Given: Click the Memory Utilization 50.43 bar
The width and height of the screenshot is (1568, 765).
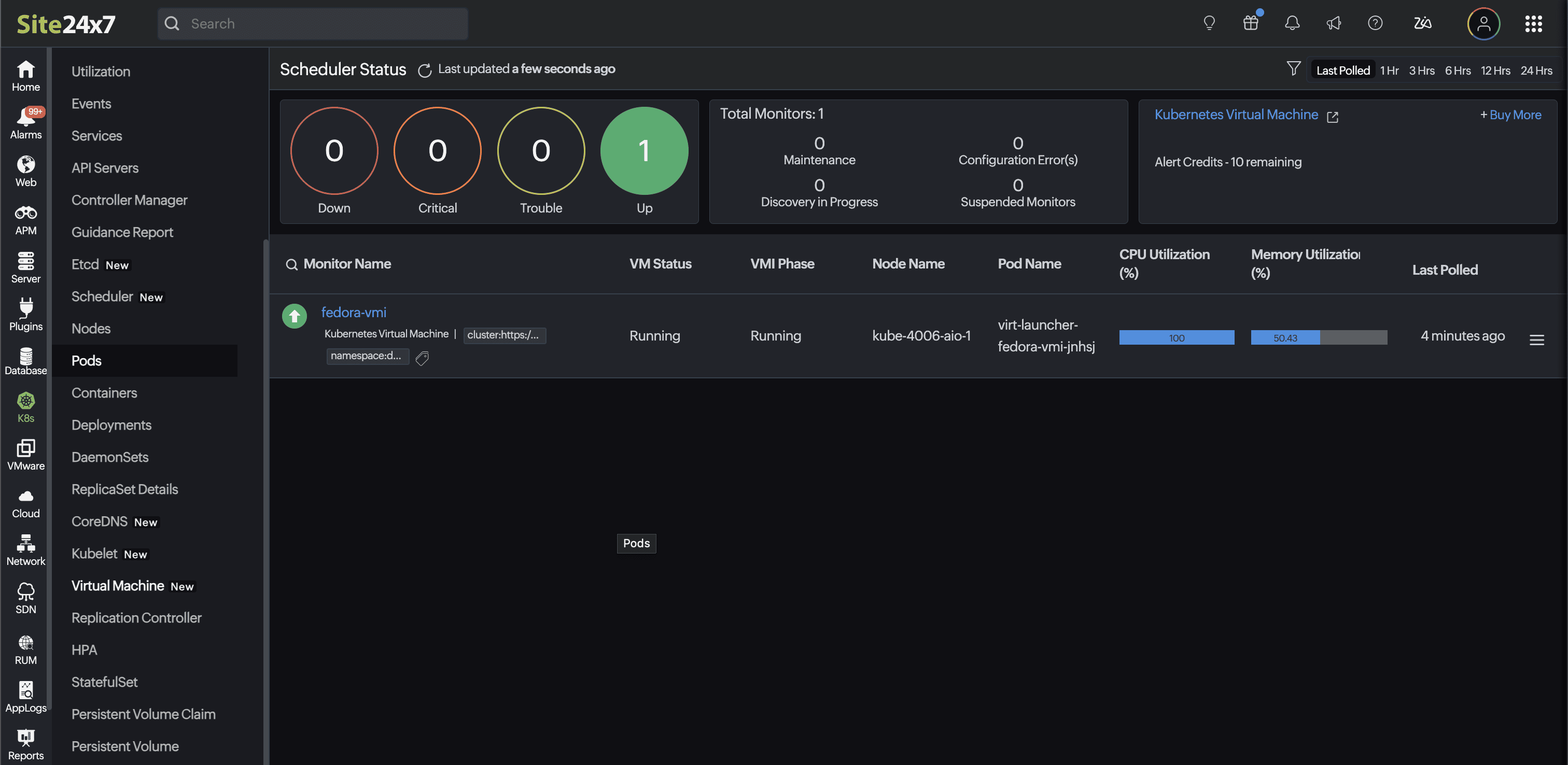Looking at the screenshot, I should [x=1319, y=338].
